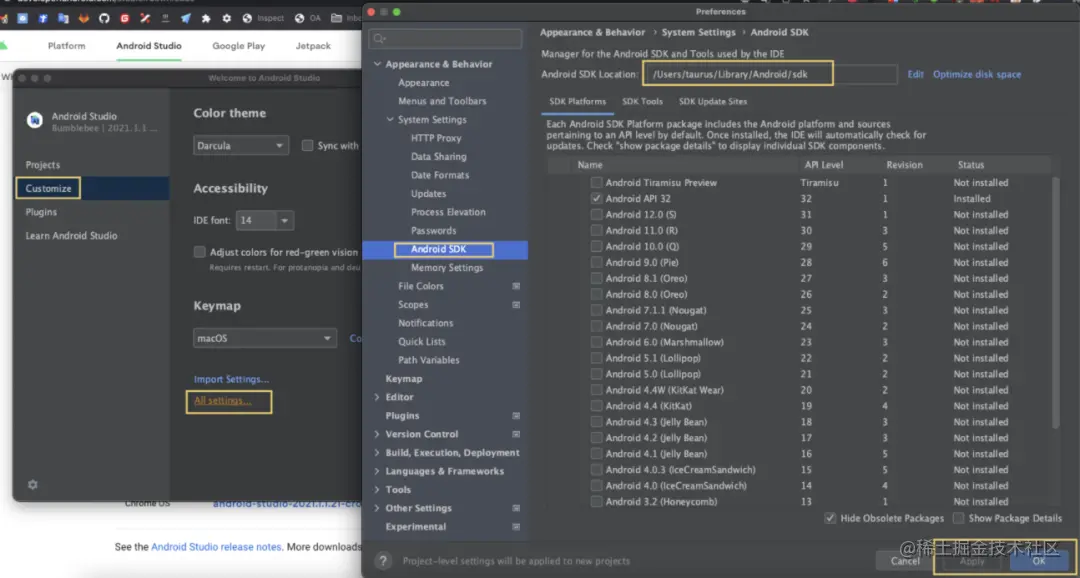Check the Android 10.0 (Q) checkbox
The height and width of the screenshot is (578, 1080).
[x=596, y=246]
